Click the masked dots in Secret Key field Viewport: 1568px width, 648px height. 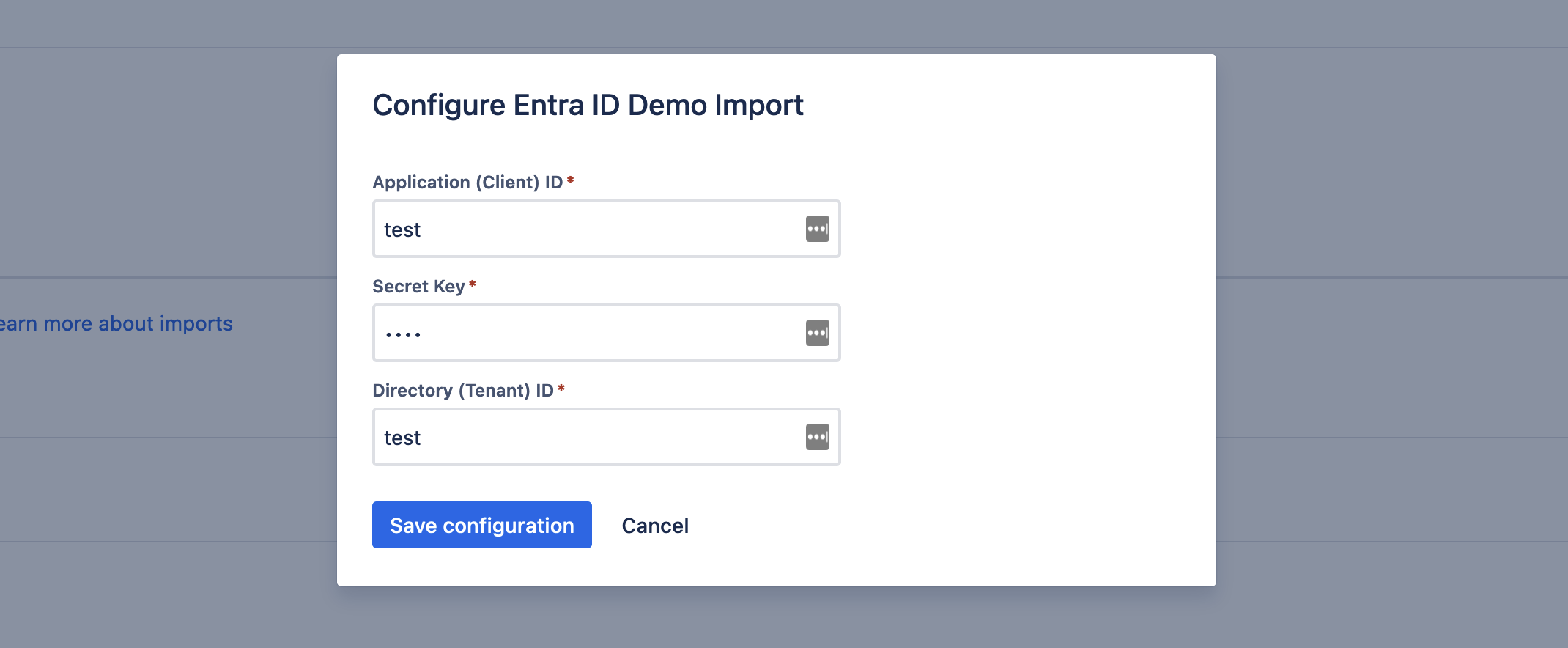[403, 335]
